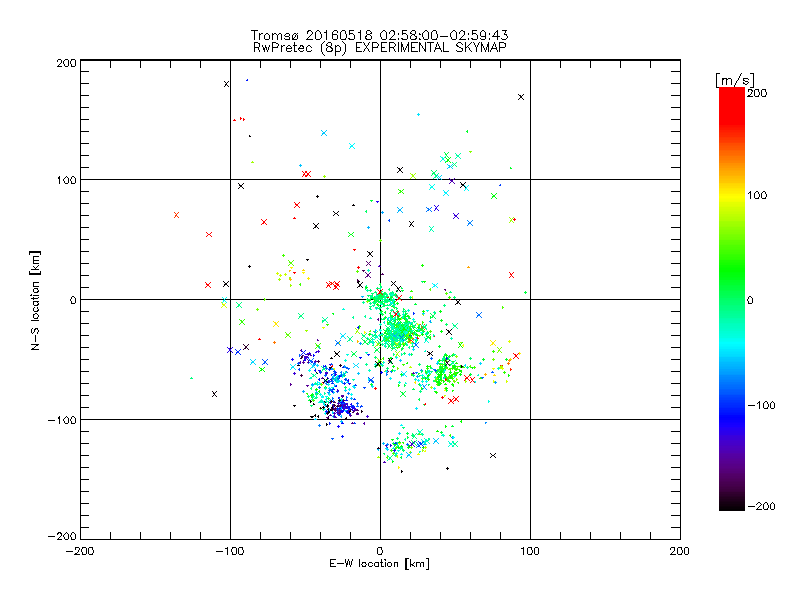Pick the green middle region of the colorbar
Screen dimensions: 800x600
point(732,286)
